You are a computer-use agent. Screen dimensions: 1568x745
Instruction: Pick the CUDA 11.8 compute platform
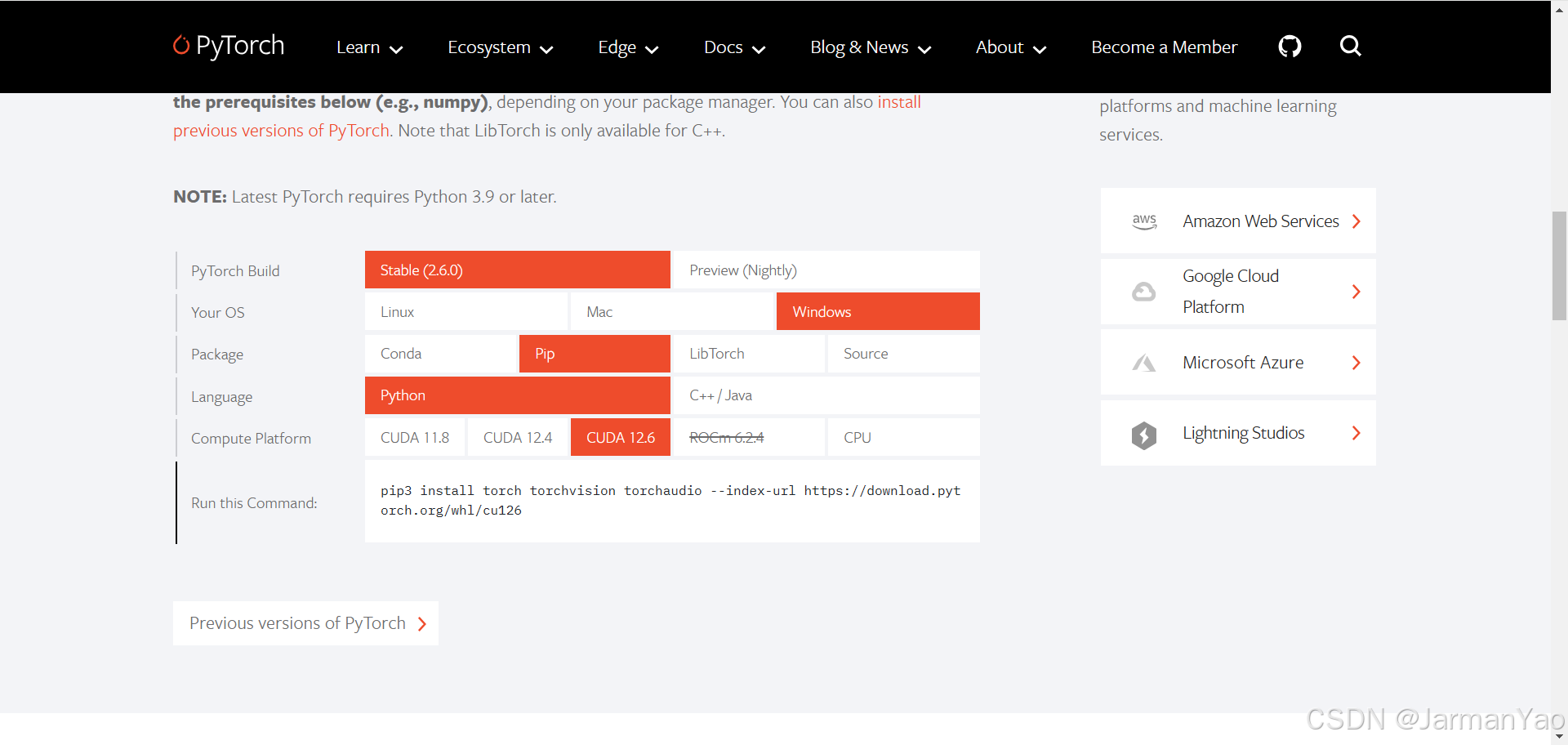415,437
